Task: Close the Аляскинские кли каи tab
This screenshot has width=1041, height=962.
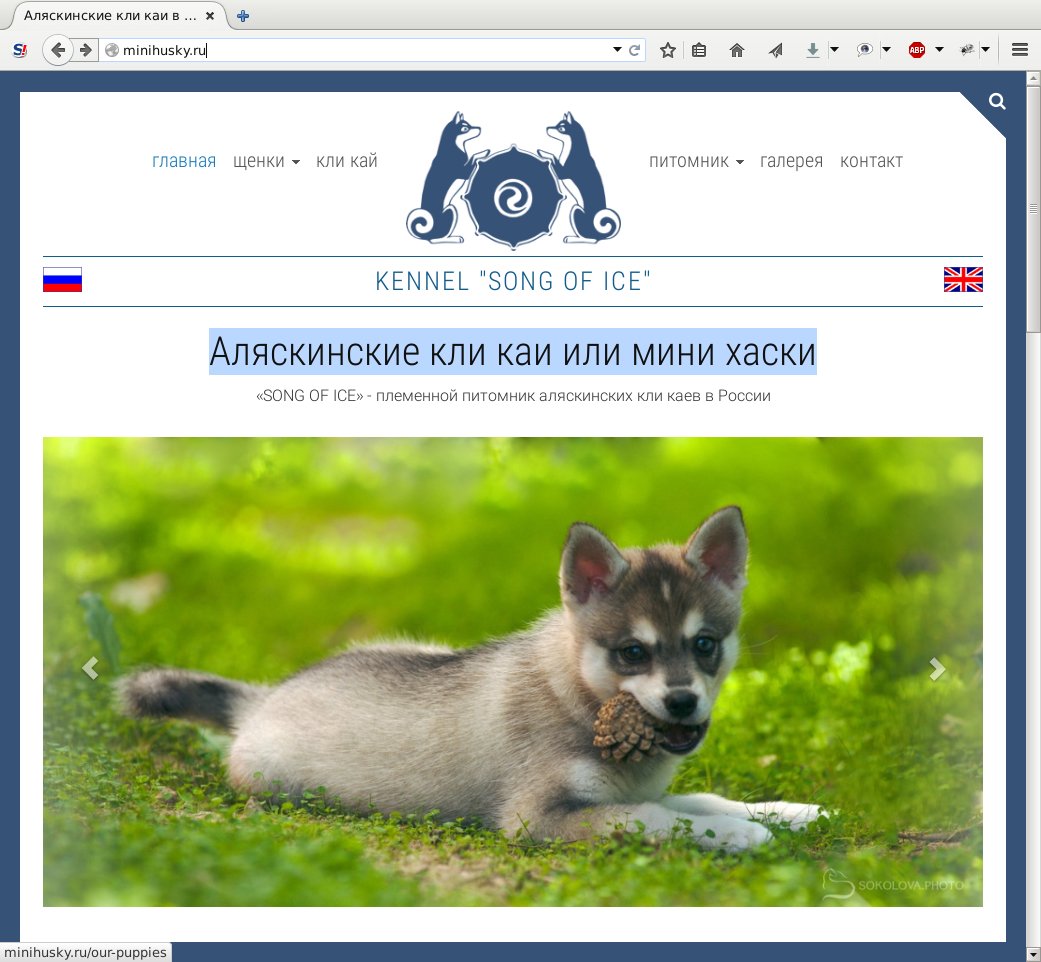Action: tap(210, 16)
